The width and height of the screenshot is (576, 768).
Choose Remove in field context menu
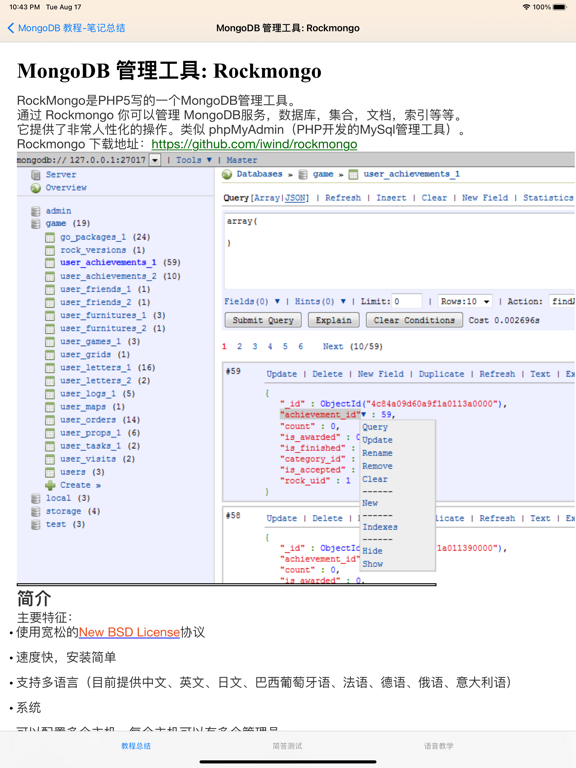(x=377, y=466)
